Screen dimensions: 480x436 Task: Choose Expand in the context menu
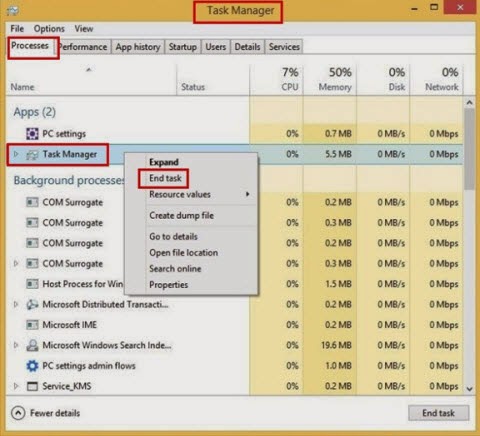164,162
